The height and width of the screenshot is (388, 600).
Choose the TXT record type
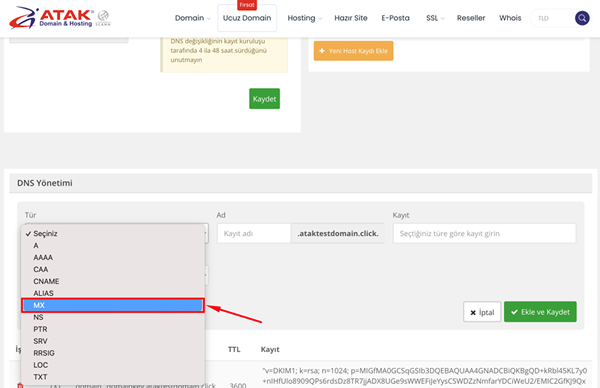coord(113,377)
